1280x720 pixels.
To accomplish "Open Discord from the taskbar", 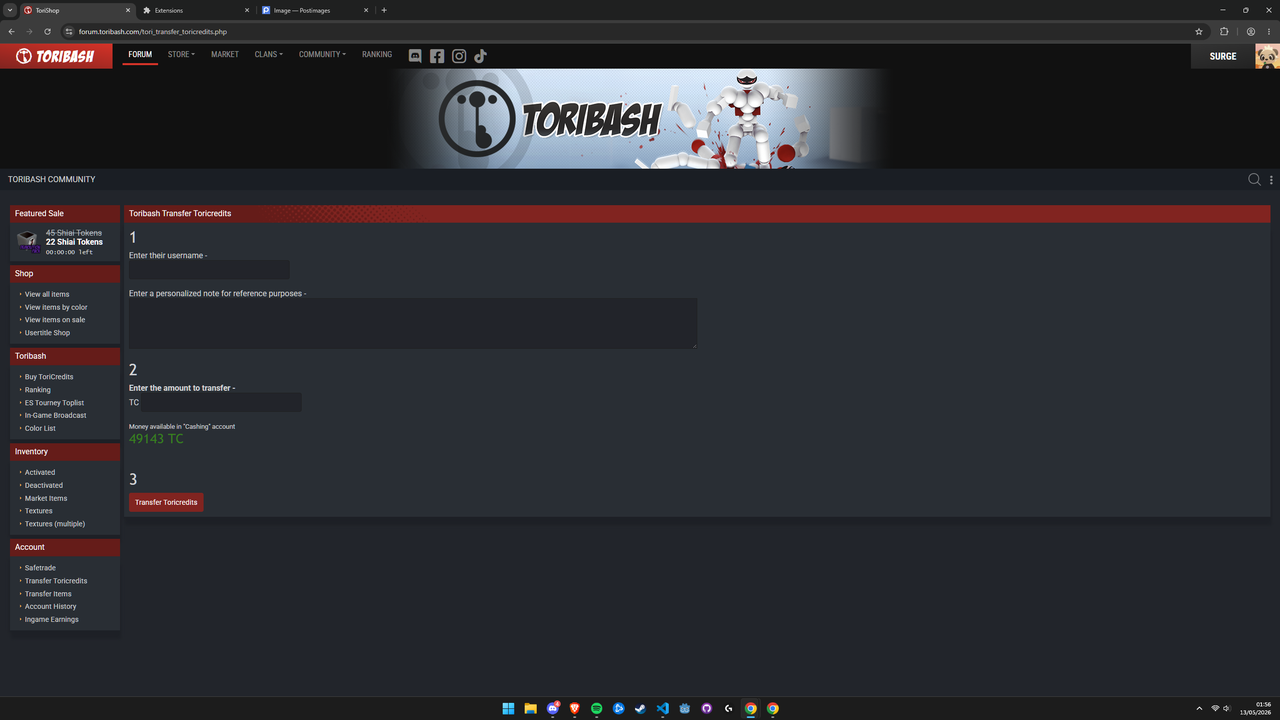I will [x=553, y=708].
